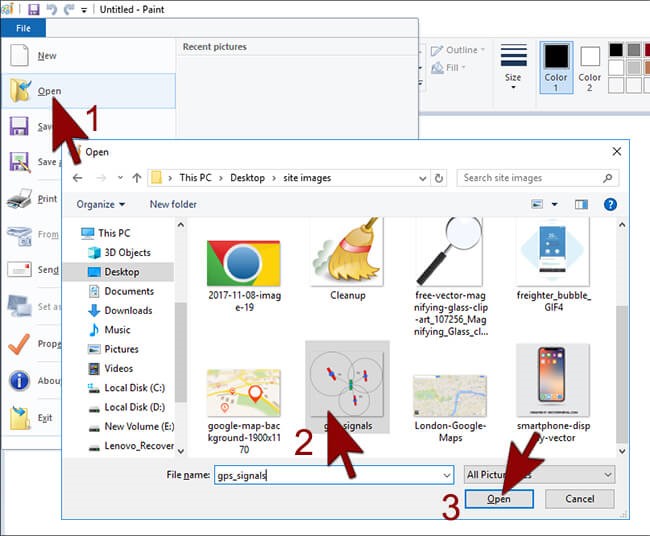Open the Size line thickness dropdown
The height and width of the screenshot is (536, 650).
513,68
